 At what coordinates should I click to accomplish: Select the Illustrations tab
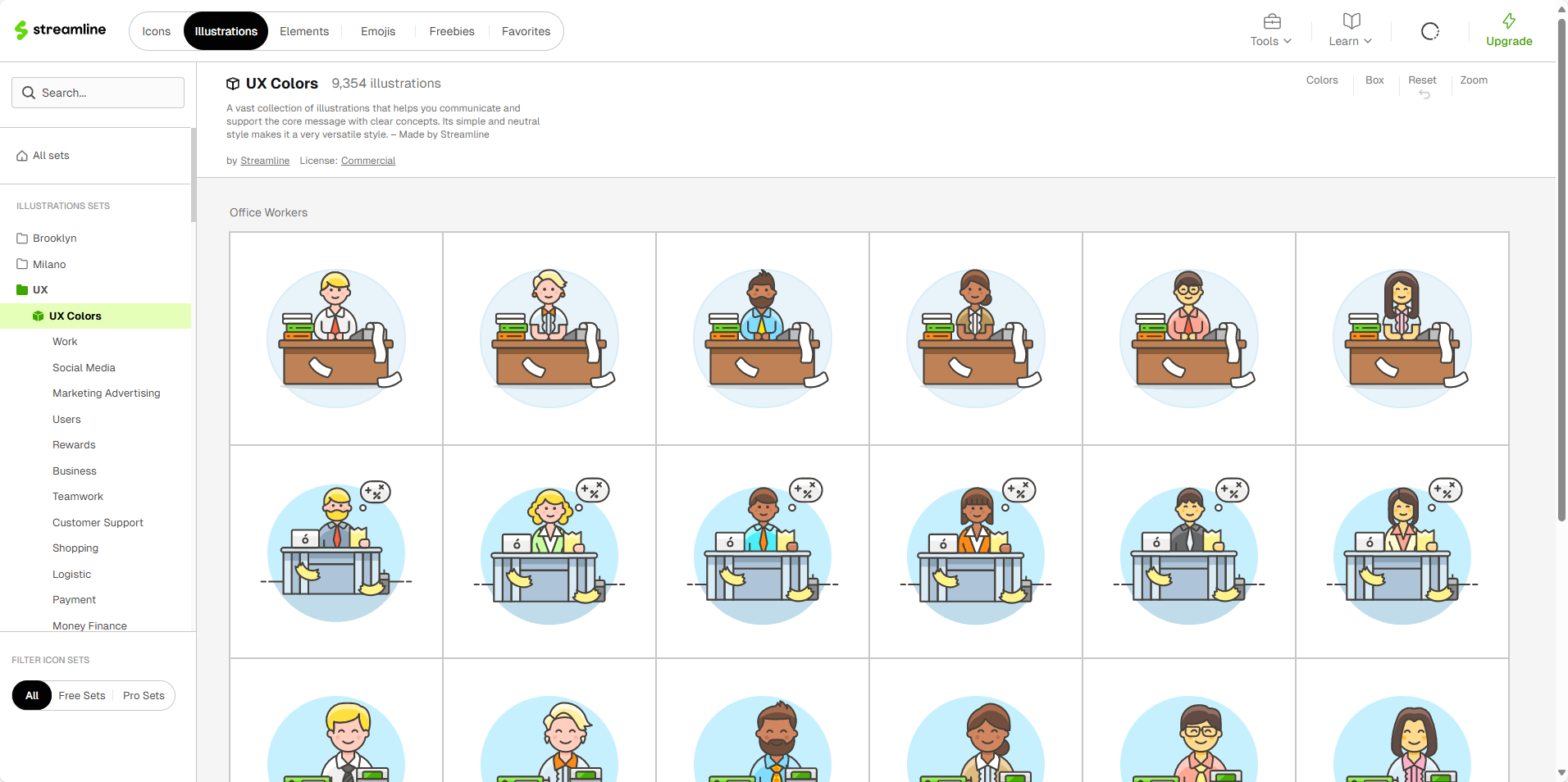point(226,31)
